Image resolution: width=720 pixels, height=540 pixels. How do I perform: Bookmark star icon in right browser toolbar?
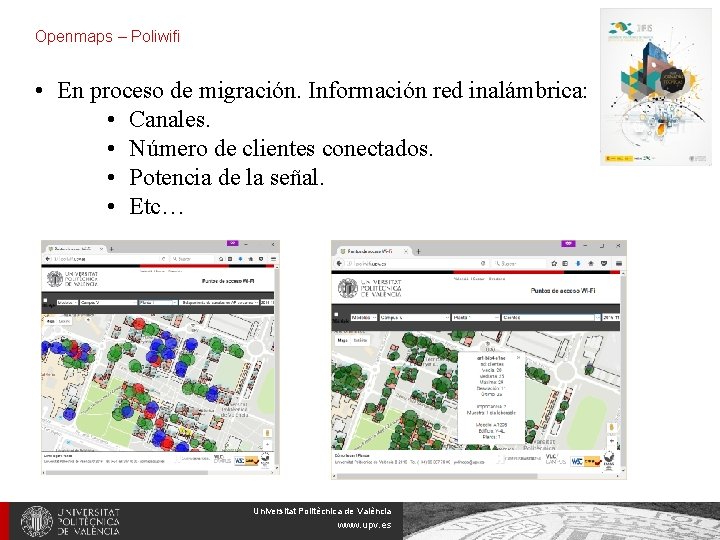554,264
